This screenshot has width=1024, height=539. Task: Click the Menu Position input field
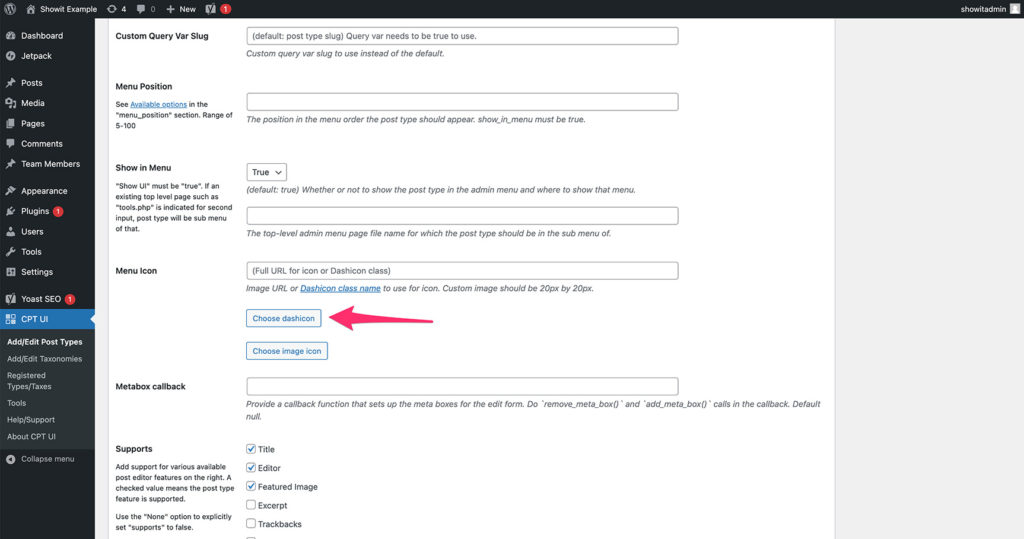(x=462, y=101)
